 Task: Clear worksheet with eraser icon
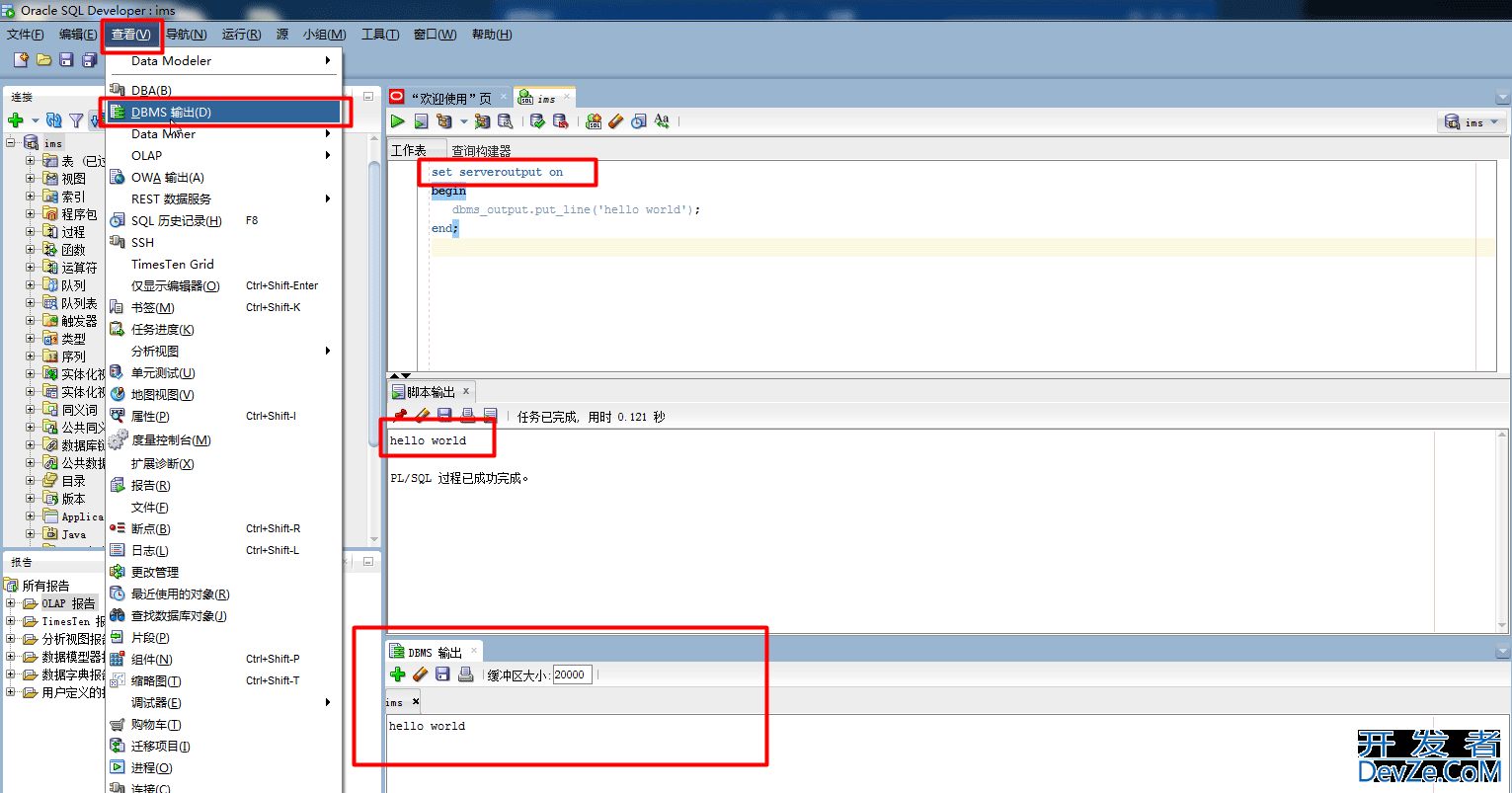pos(615,120)
